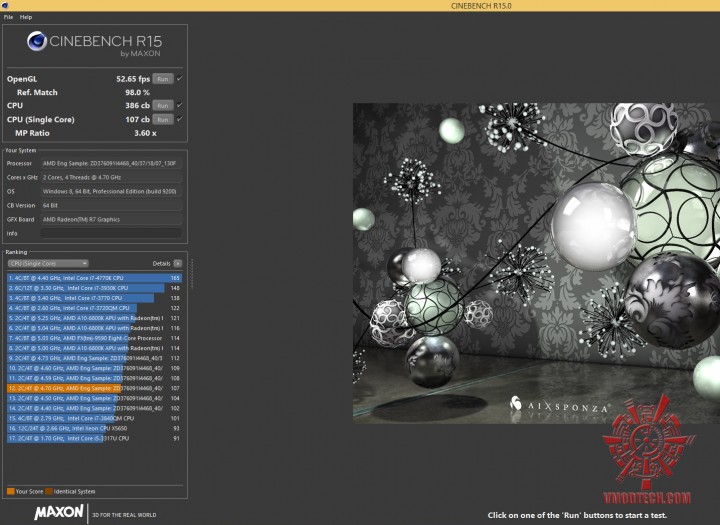Open the File menu
720x525 pixels.
(x=8, y=17)
